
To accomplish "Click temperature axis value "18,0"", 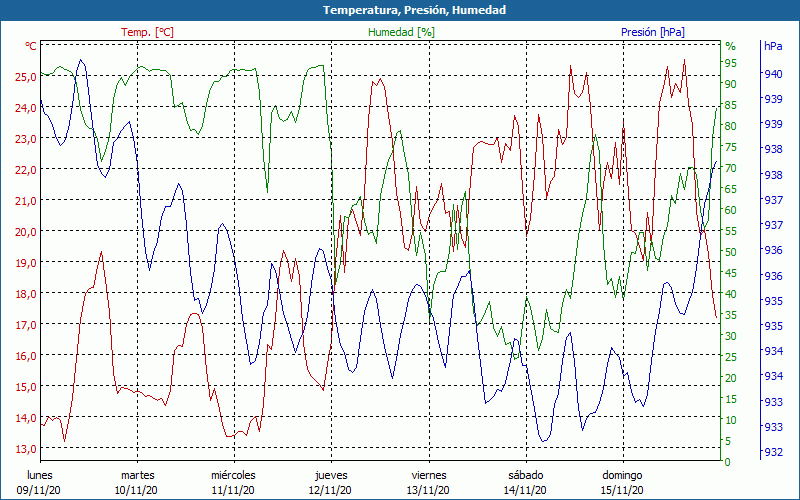I will pyautogui.click(x=26, y=294).
